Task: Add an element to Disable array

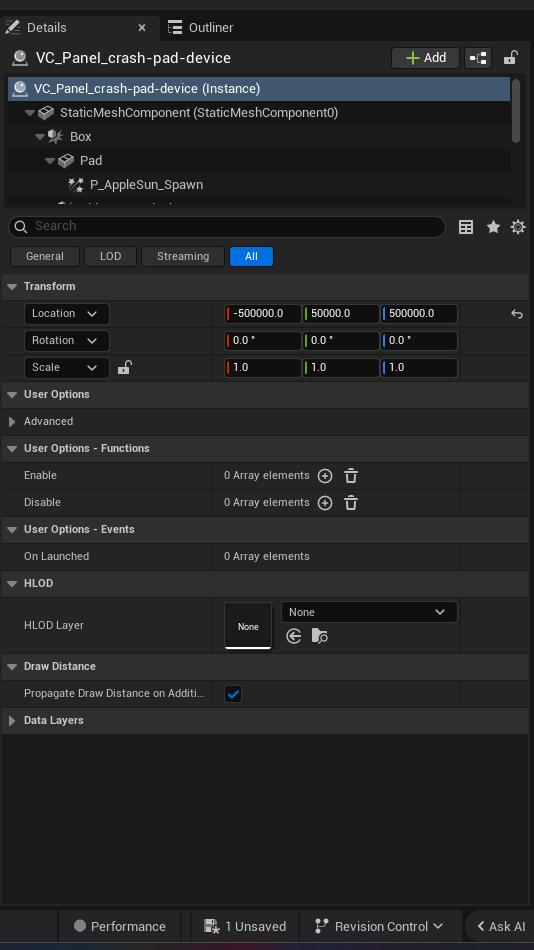Action: tap(325, 503)
